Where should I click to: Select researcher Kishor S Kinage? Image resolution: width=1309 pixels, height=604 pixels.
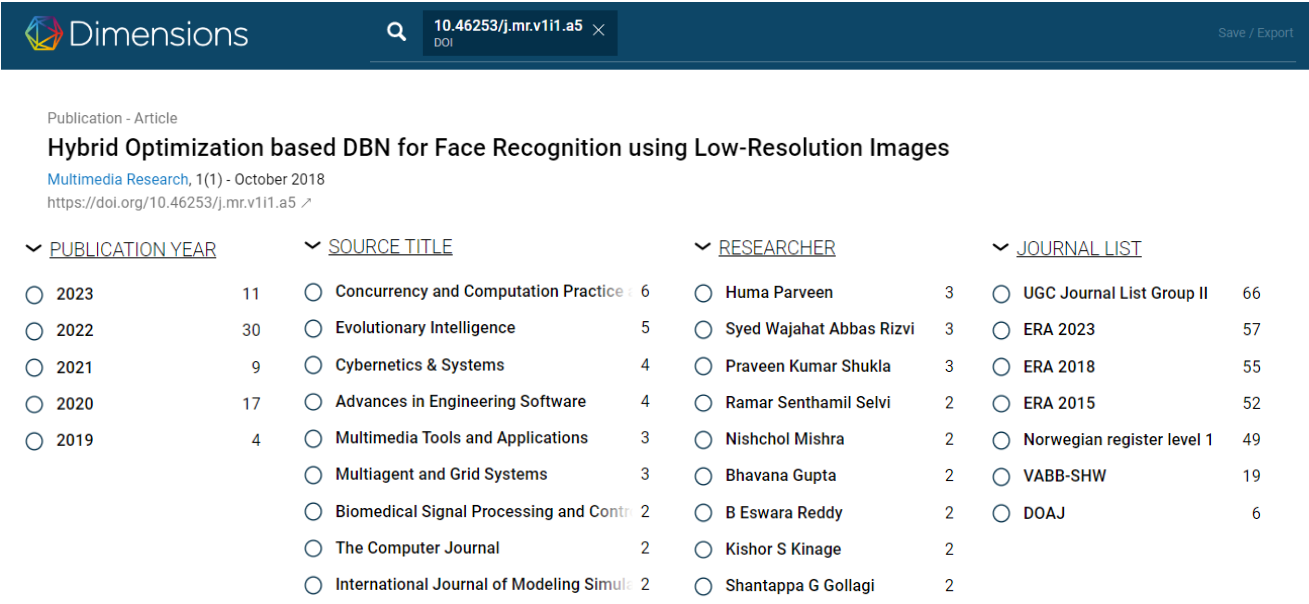point(704,549)
